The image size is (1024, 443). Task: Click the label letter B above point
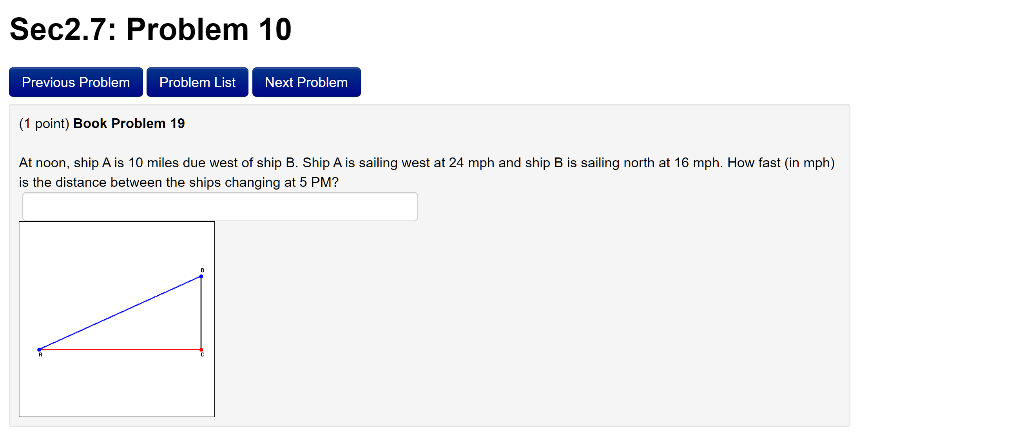tap(201, 269)
